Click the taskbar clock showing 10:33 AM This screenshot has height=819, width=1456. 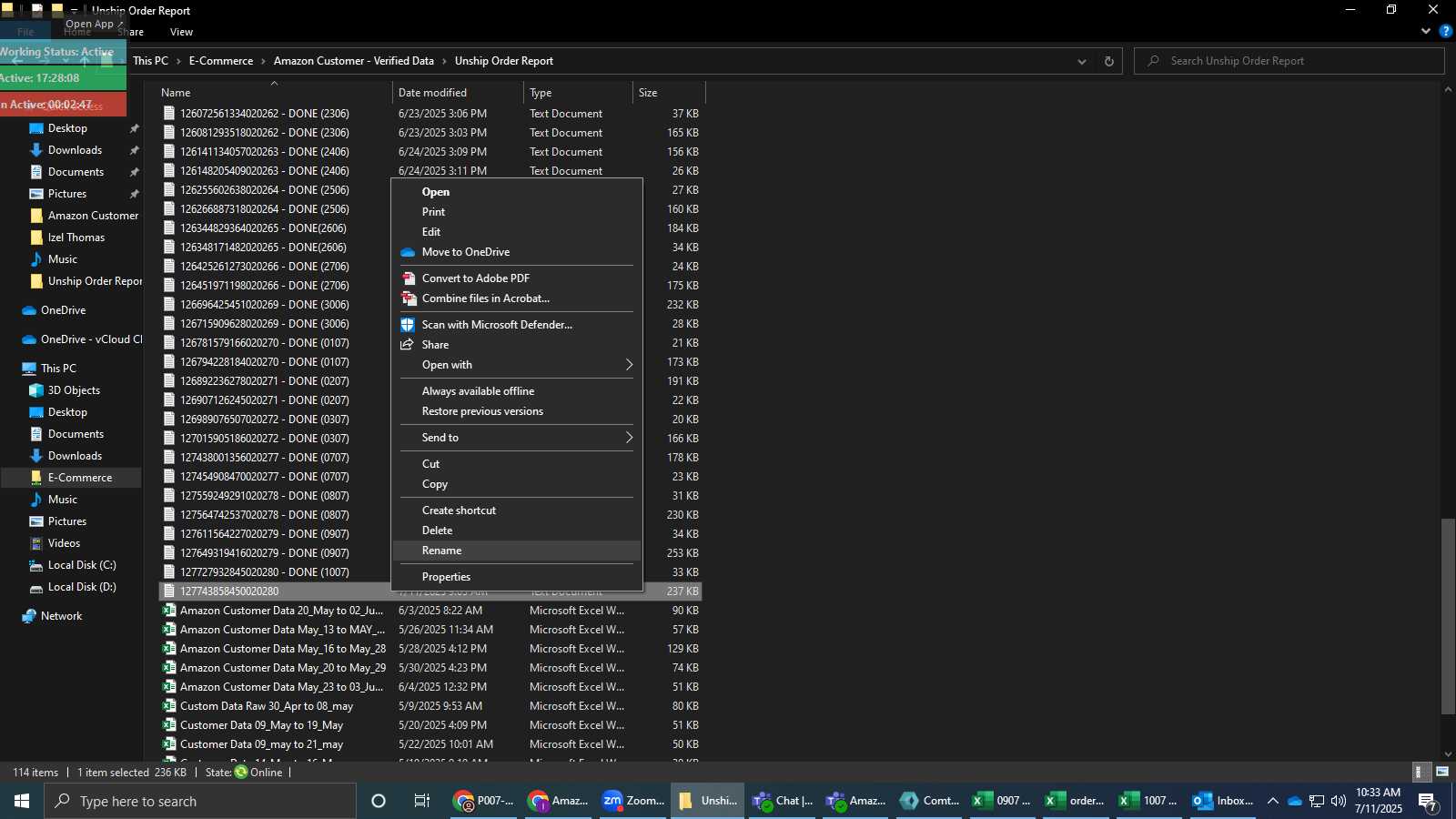pyautogui.click(x=1379, y=801)
